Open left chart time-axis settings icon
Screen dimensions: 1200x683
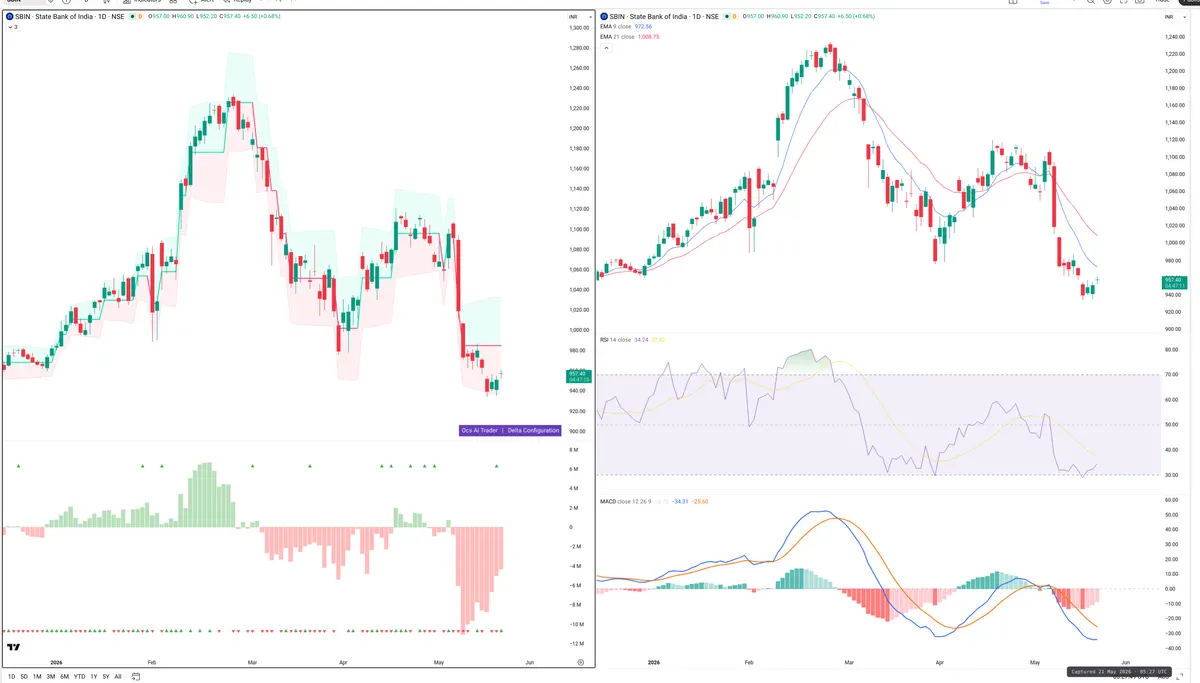pyautogui.click(x=580, y=662)
